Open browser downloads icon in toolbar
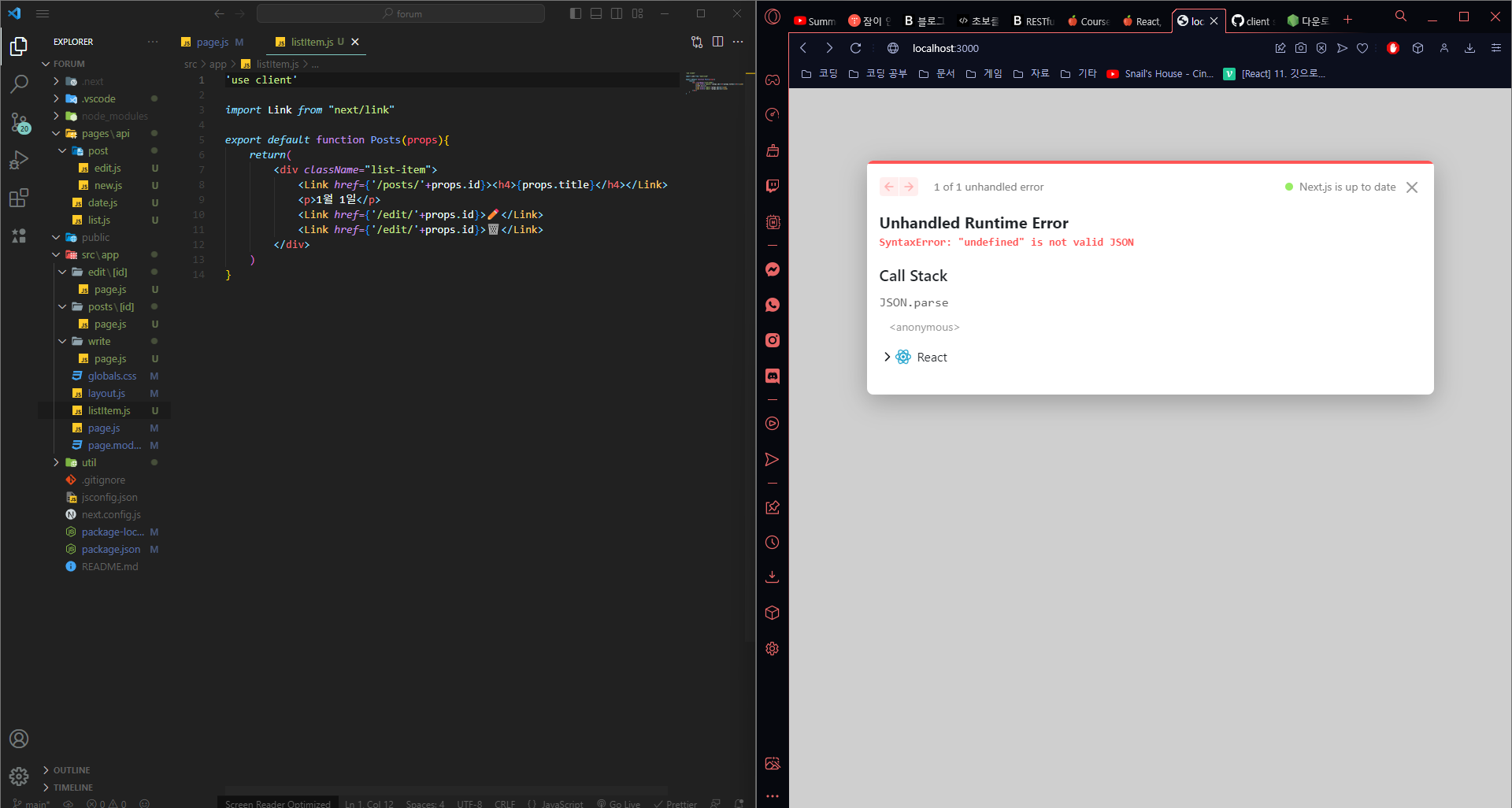 pos(1469,48)
